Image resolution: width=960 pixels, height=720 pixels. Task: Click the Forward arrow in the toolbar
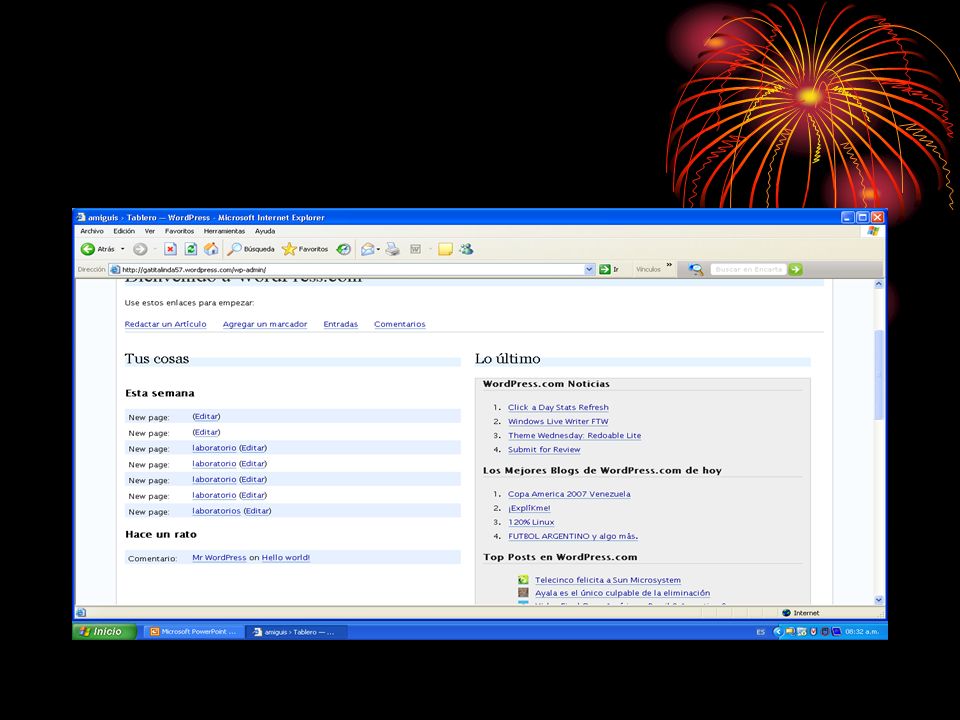point(140,249)
